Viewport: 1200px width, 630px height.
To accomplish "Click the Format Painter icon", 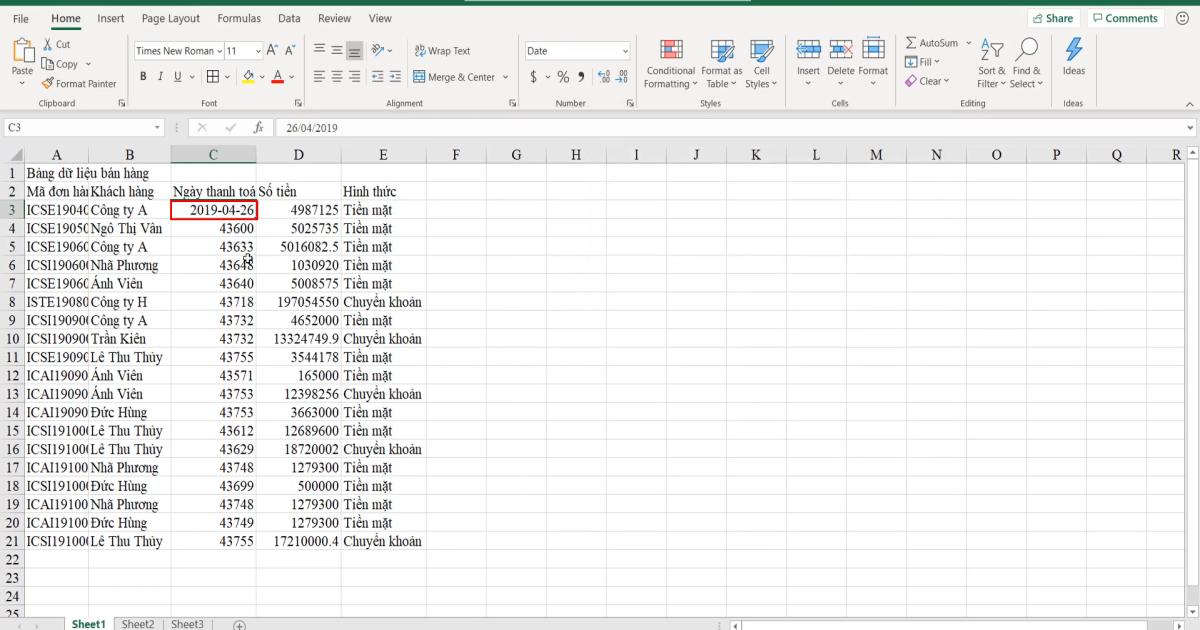I will (48, 84).
